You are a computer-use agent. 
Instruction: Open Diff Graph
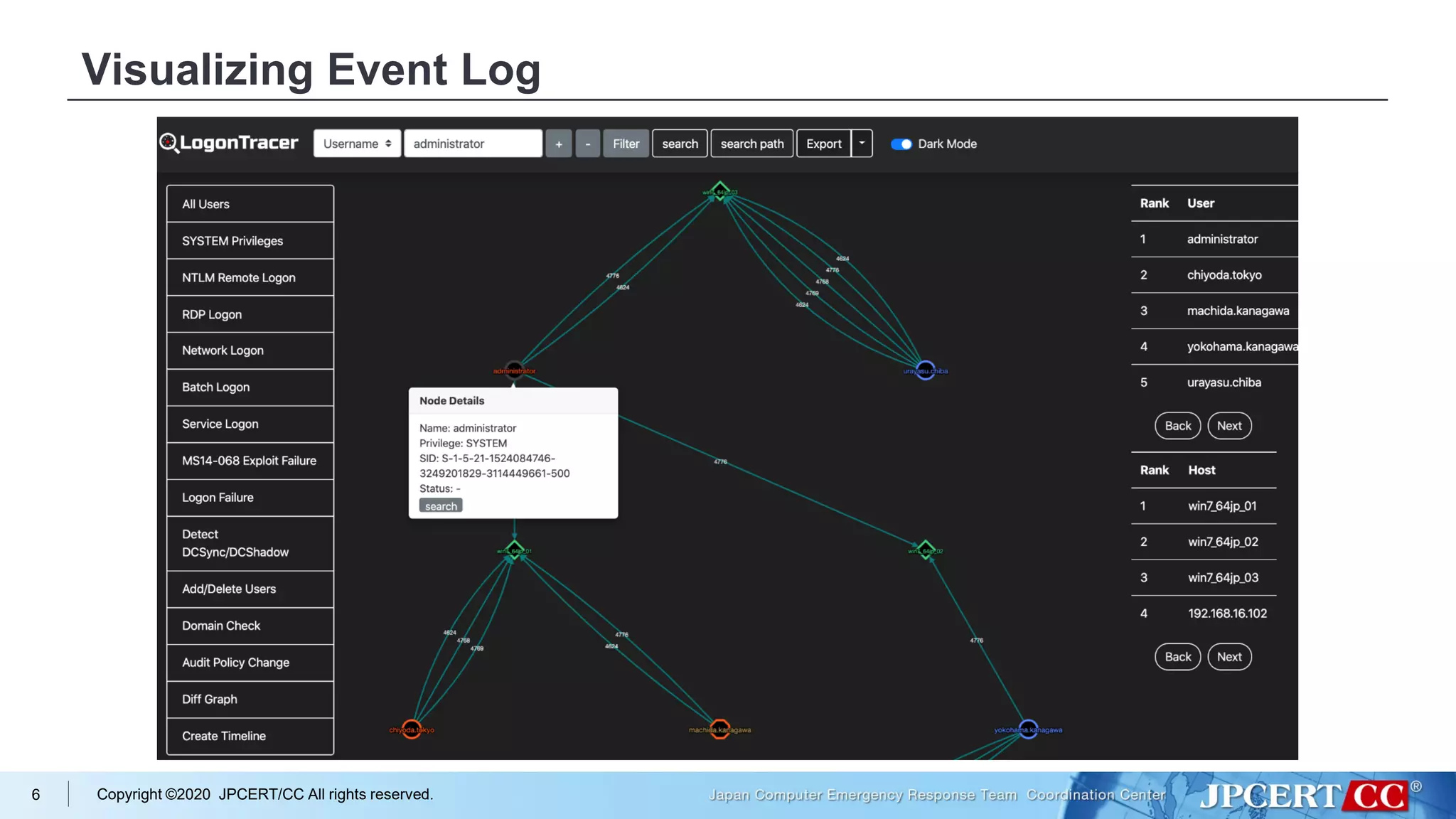point(250,700)
